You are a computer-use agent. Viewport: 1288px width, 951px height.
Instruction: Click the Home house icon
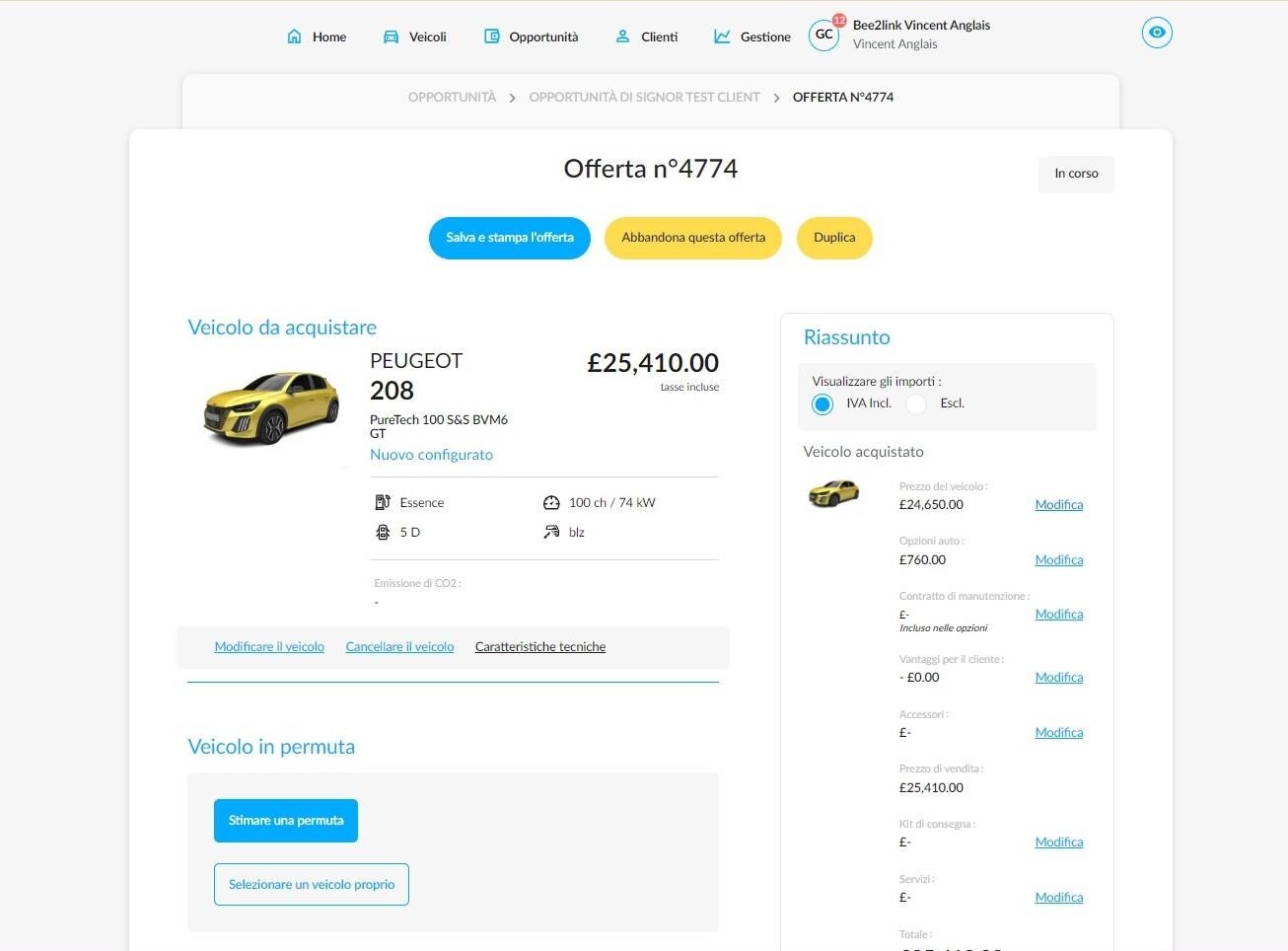[294, 37]
